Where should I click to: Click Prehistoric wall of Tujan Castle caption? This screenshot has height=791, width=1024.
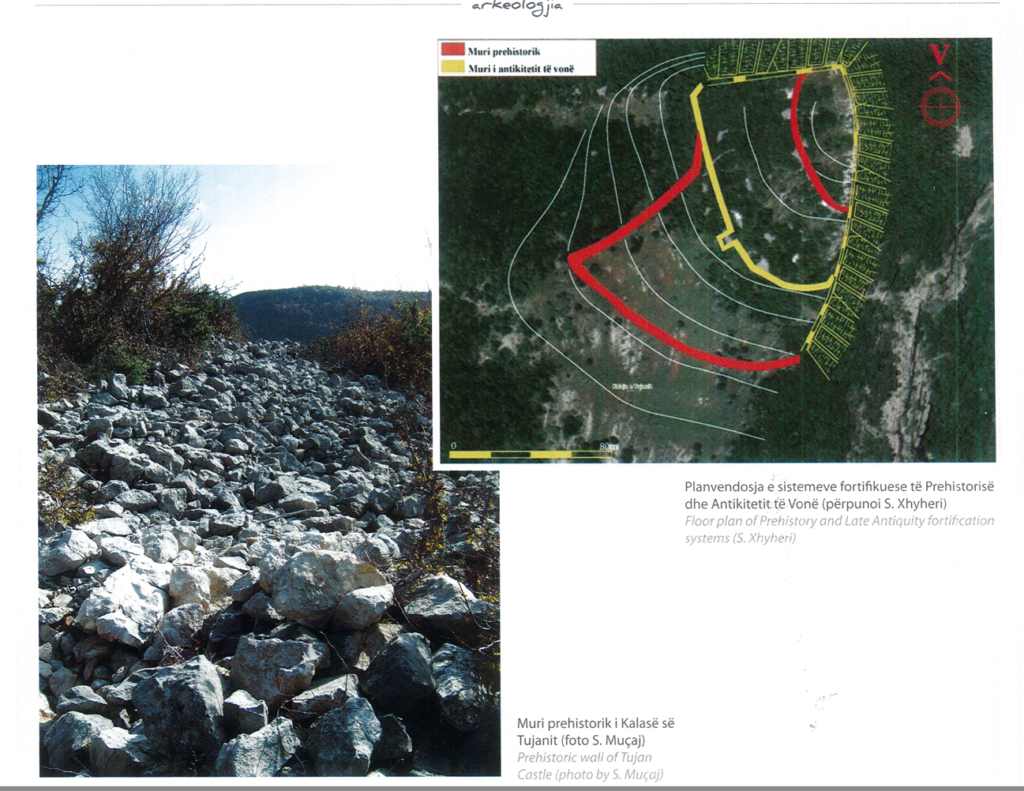tap(590, 766)
